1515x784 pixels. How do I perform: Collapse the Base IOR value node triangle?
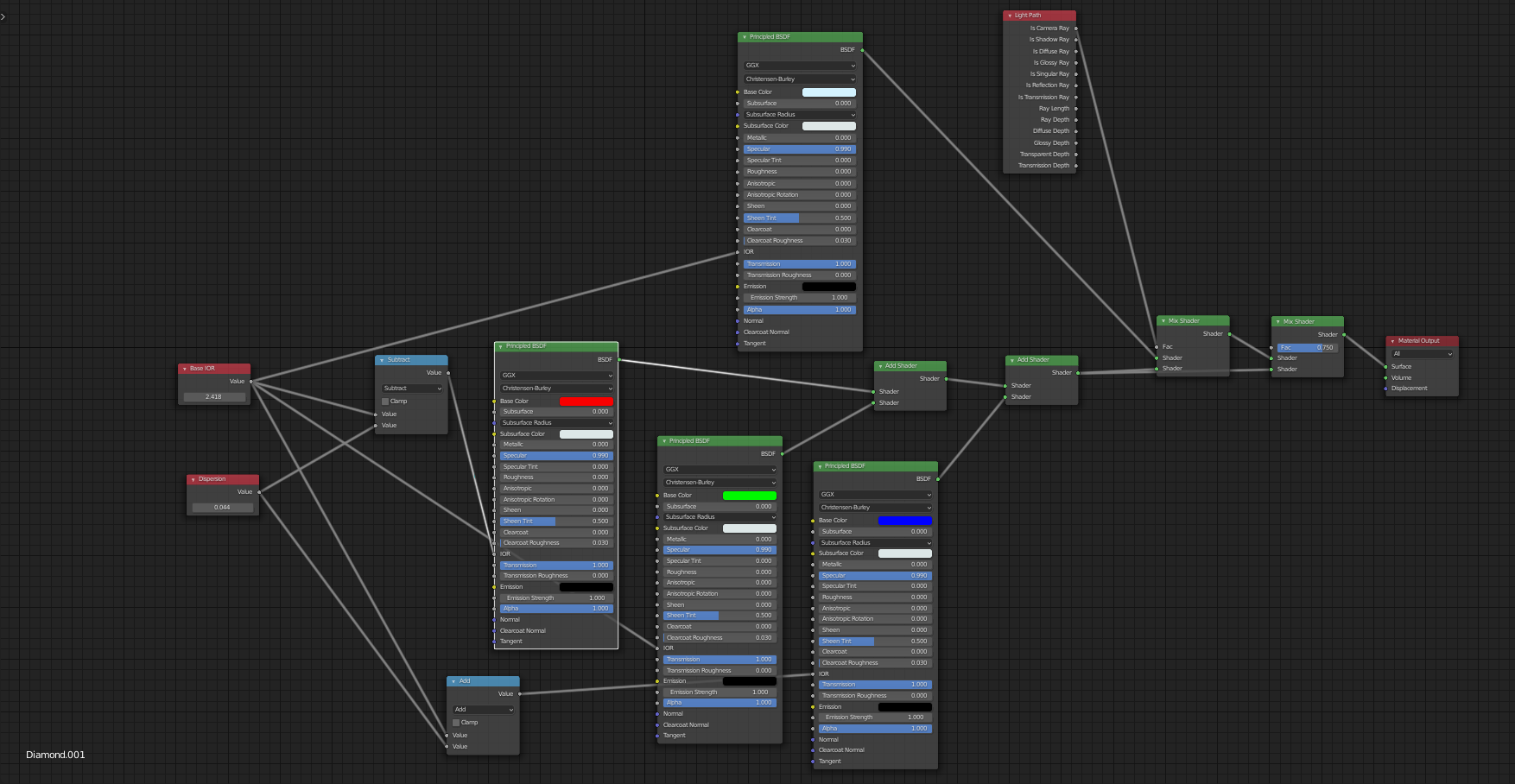[x=184, y=369]
